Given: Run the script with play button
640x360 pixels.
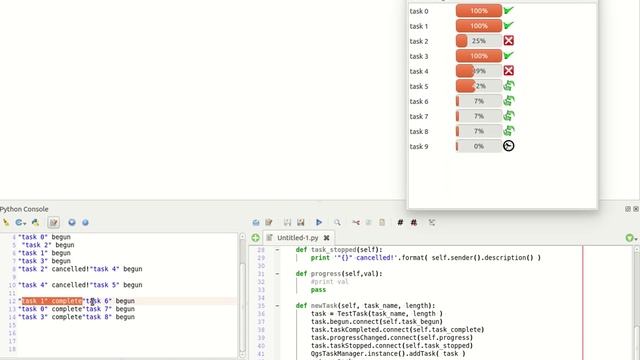Looking at the screenshot, I should coord(319,222).
